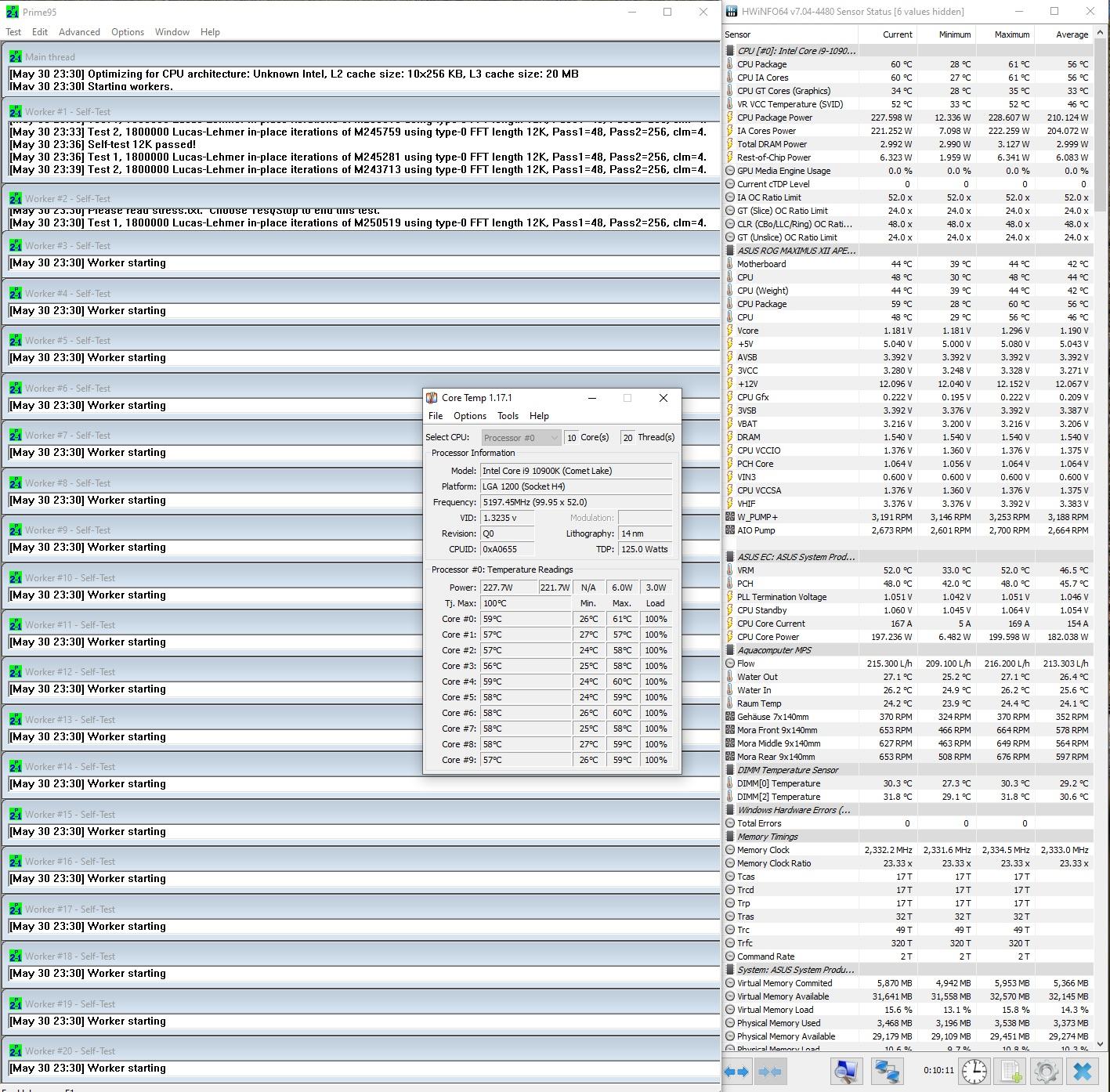Viewport: 1110px width, 1092px height.
Task: Select the Total Errors row in HWiNFO
Action: [x=908, y=823]
